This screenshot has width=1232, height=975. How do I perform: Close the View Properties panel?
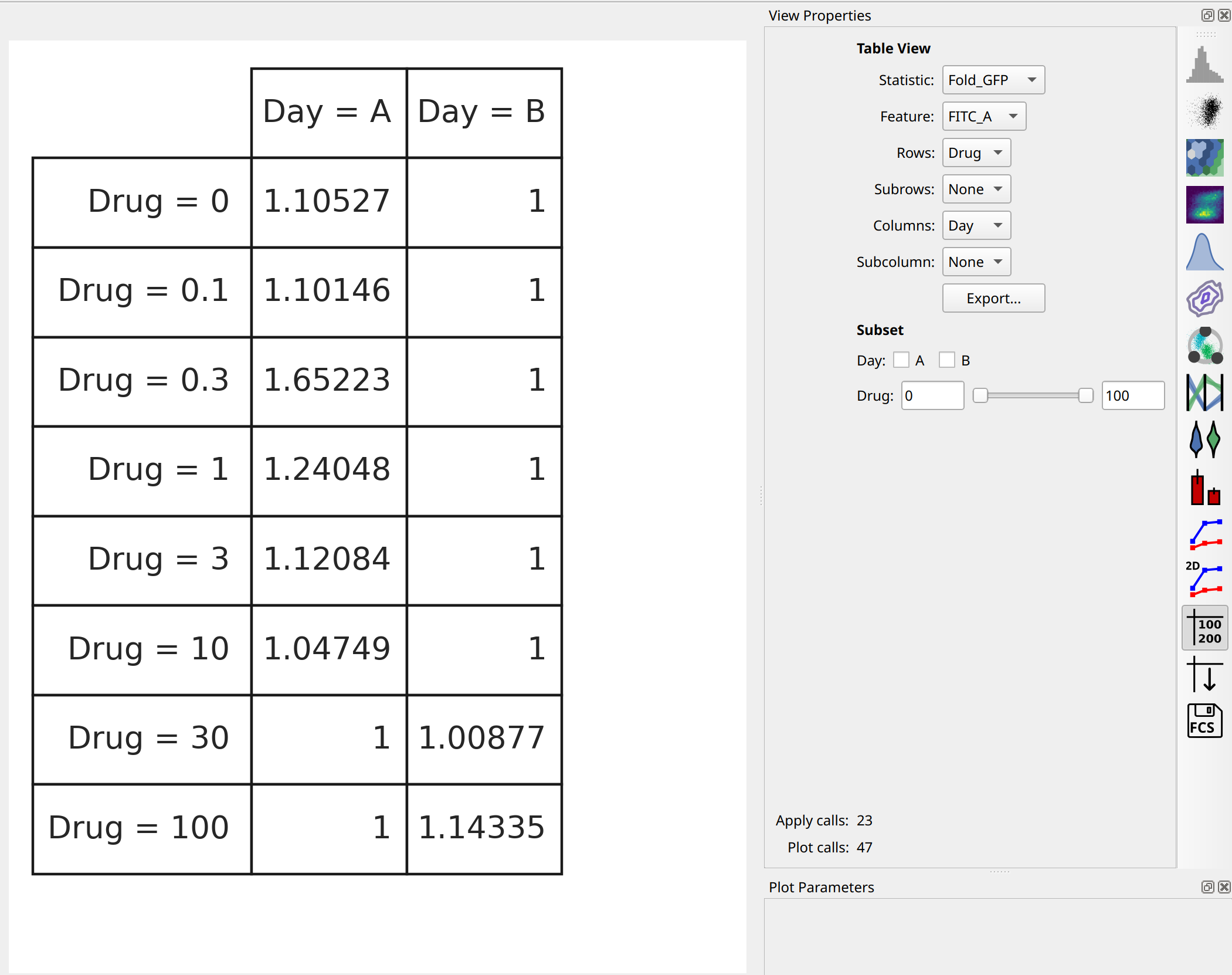tap(1224, 15)
